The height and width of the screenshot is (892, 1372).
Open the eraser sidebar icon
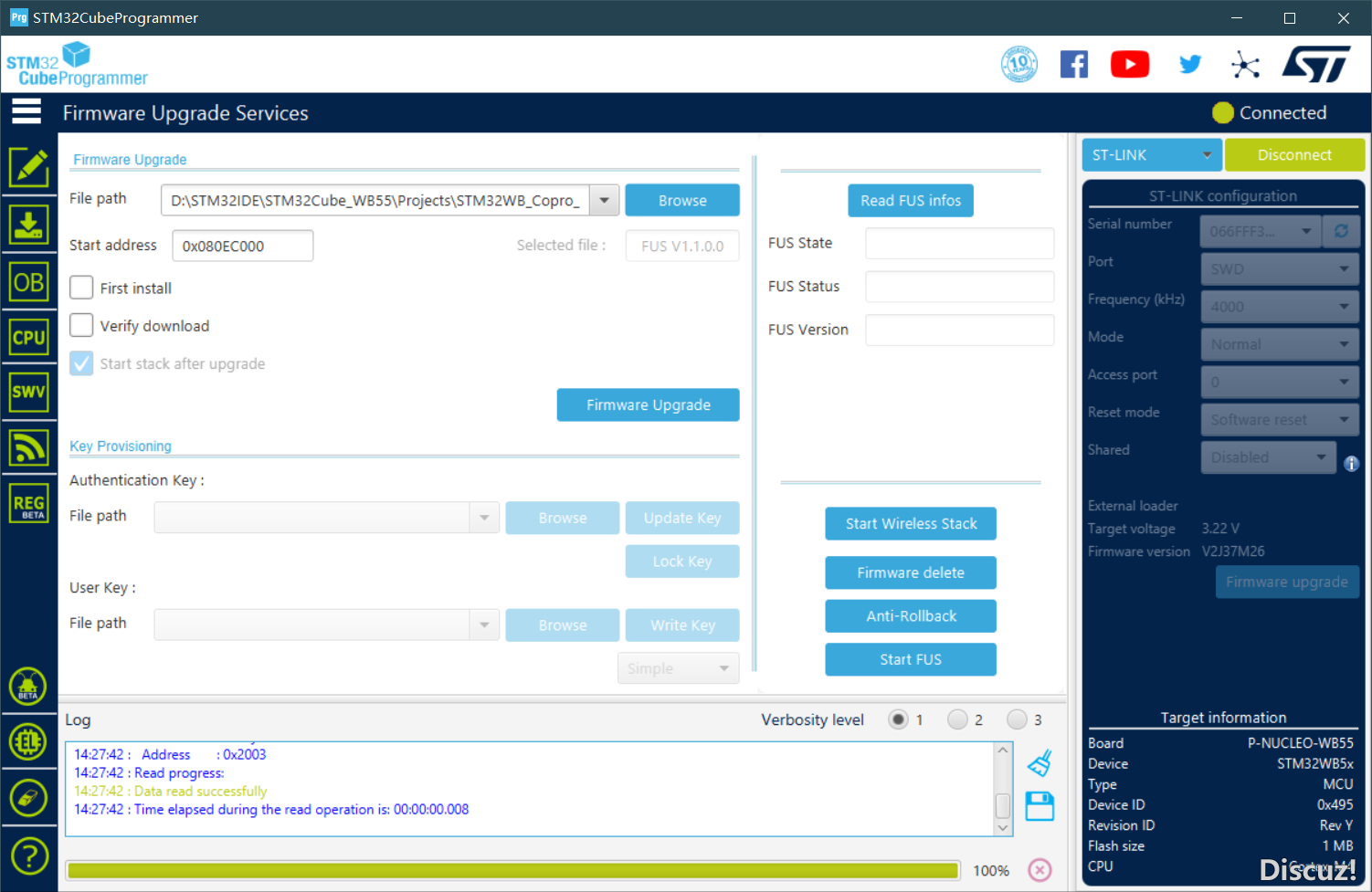click(x=28, y=798)
